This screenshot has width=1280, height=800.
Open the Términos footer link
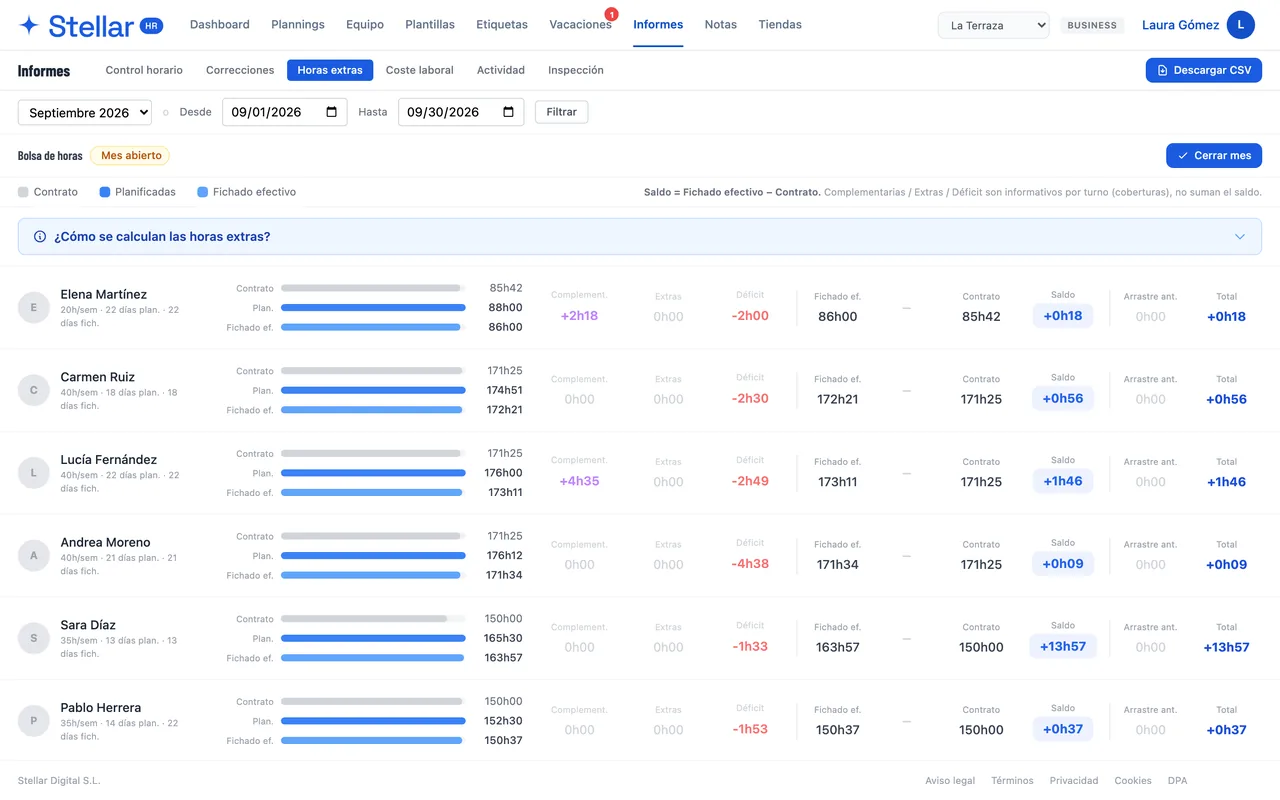coord(1012,781)
